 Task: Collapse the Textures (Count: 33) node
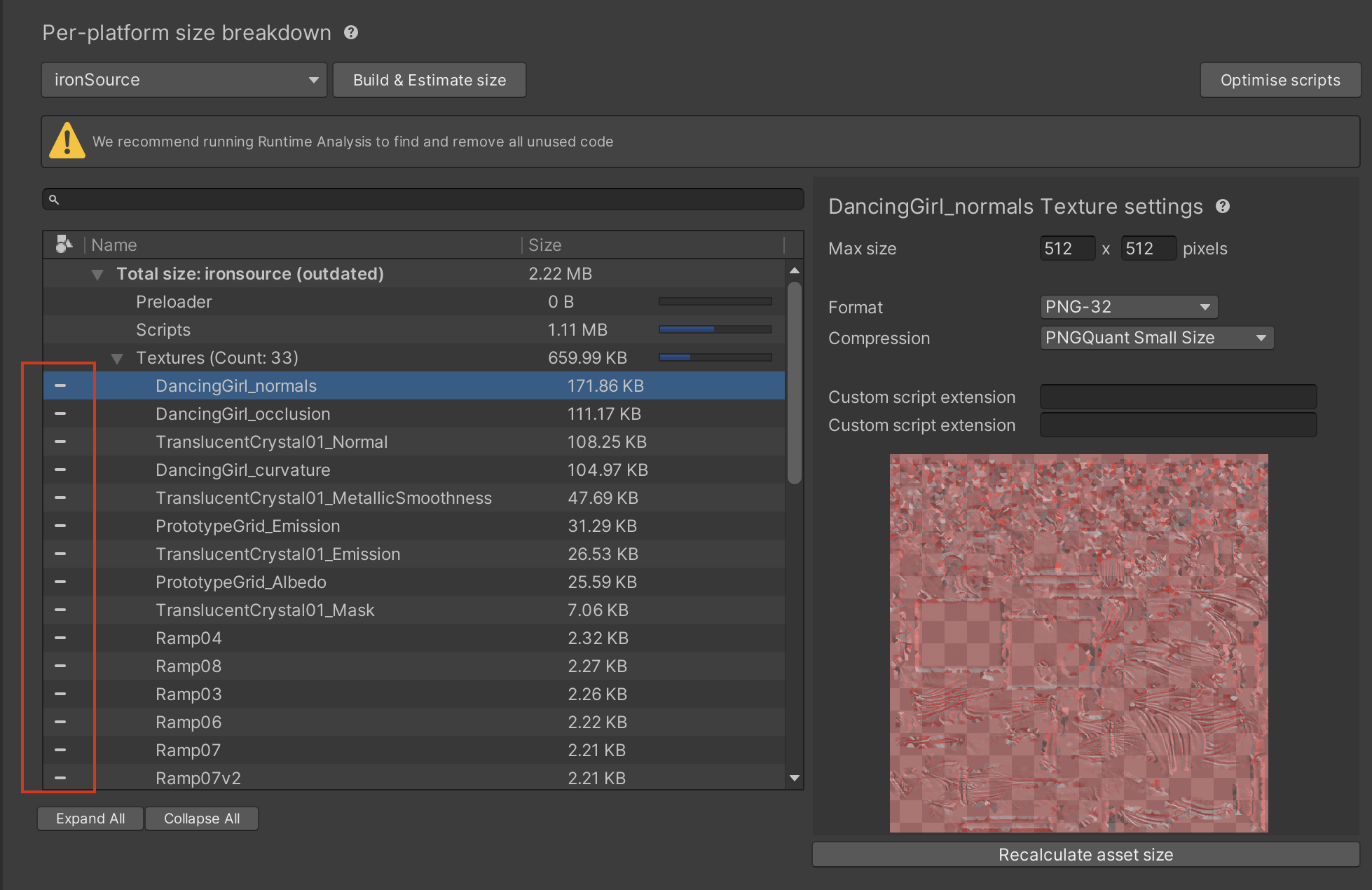[x=117, y=359]
